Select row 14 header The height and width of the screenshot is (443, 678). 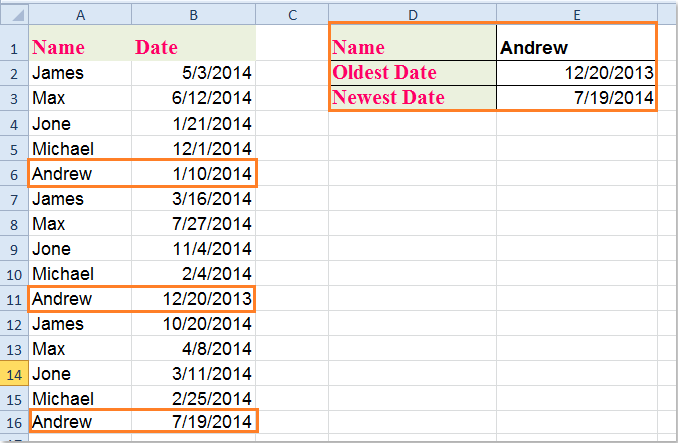(14, 373)
